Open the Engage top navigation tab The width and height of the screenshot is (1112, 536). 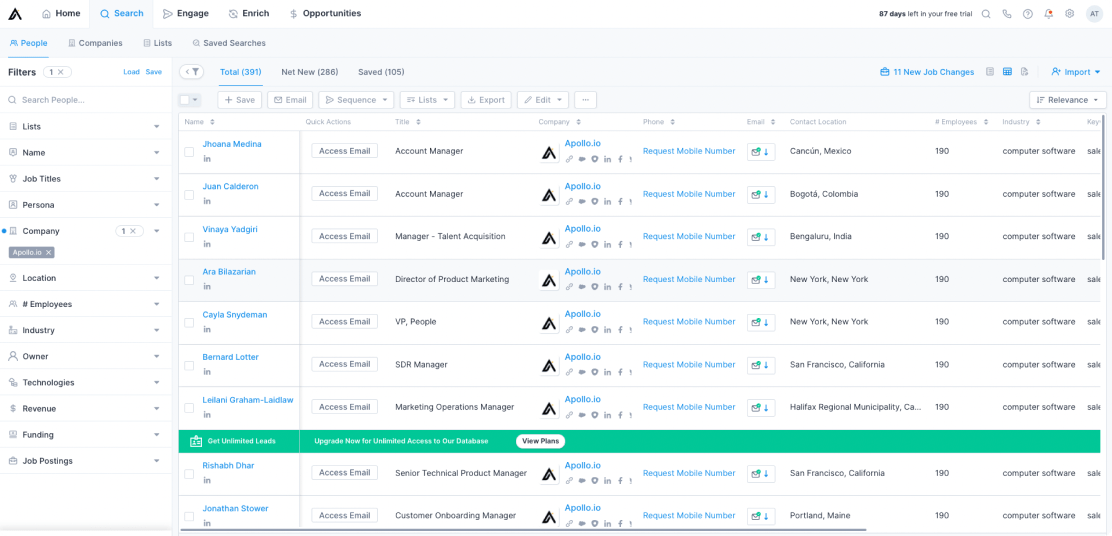coord(185,13)
